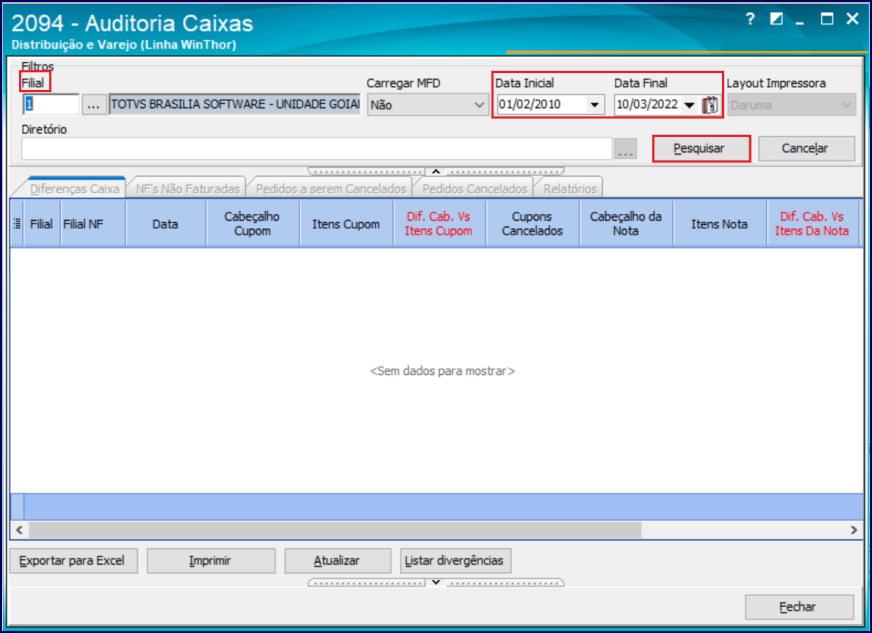Click the Itens Cupom column header

click(346, 224)
